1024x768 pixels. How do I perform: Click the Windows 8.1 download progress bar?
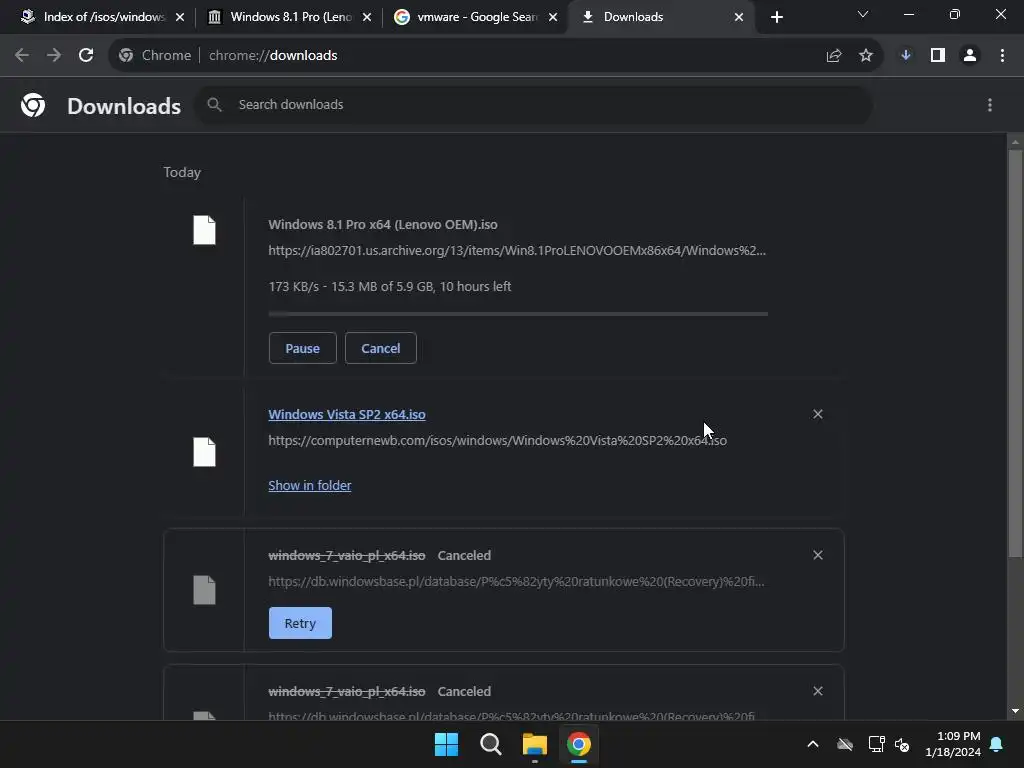[x=518, y=314]
